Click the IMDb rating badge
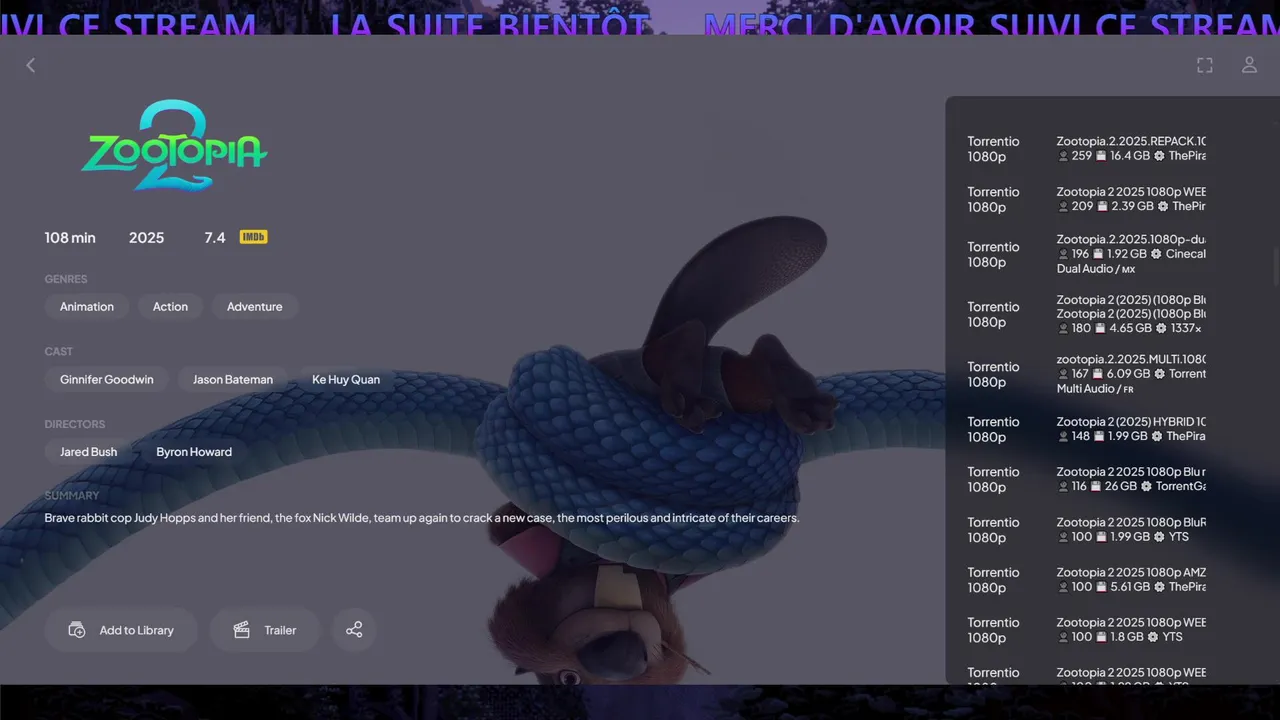 pos(253,237)
